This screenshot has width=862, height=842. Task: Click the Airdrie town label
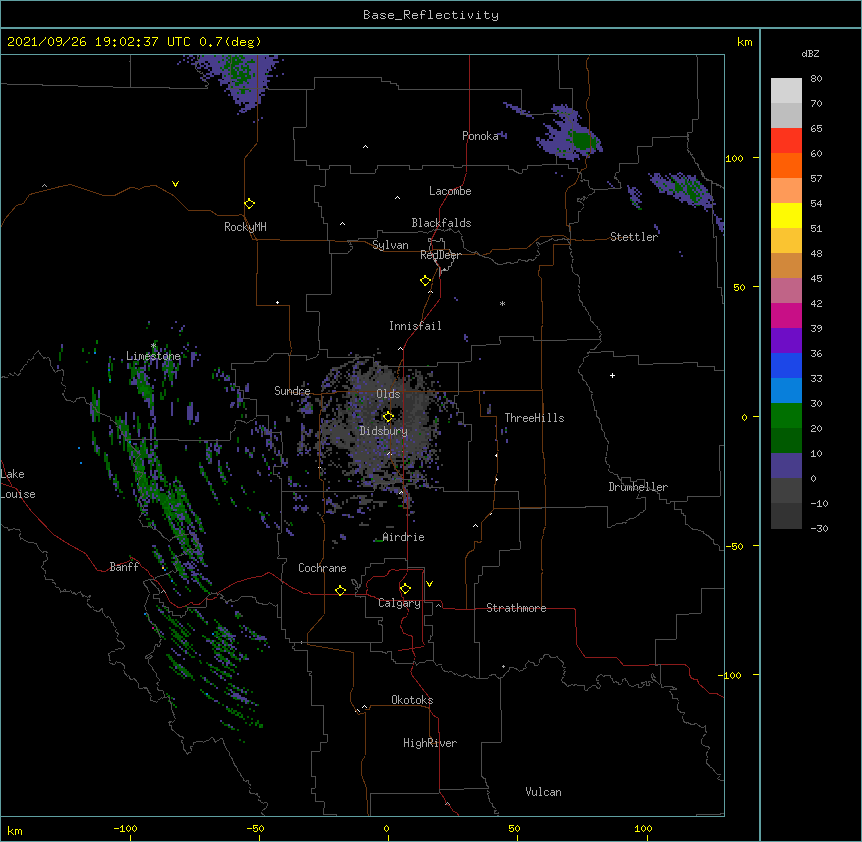404,537
